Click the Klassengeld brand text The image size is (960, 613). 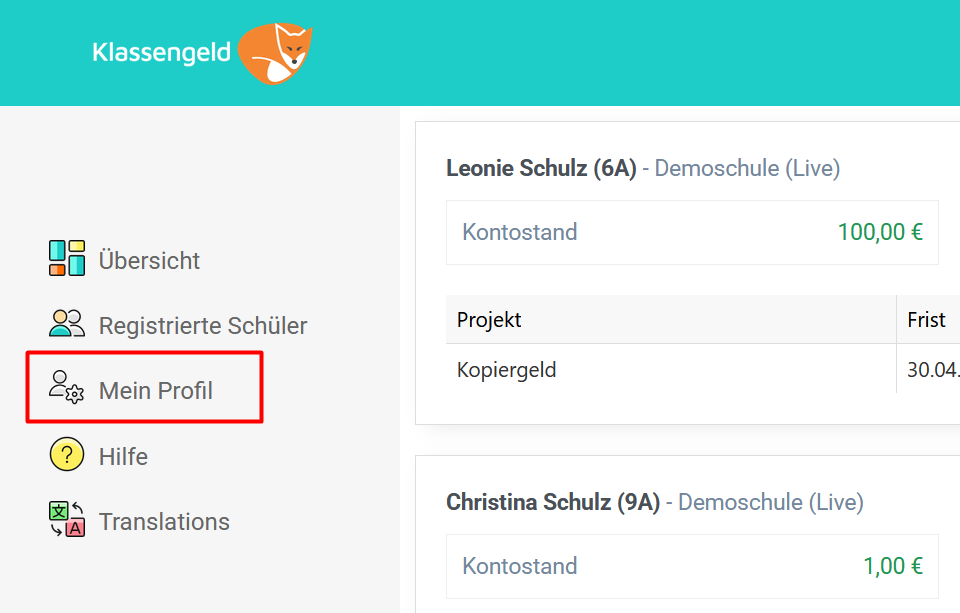[161, 52]
